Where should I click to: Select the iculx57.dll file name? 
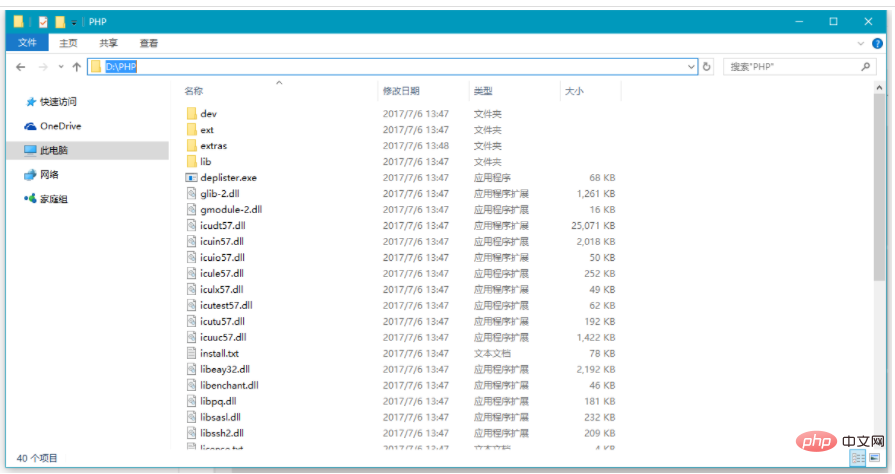pyautogui.click(x=222, y=290)
